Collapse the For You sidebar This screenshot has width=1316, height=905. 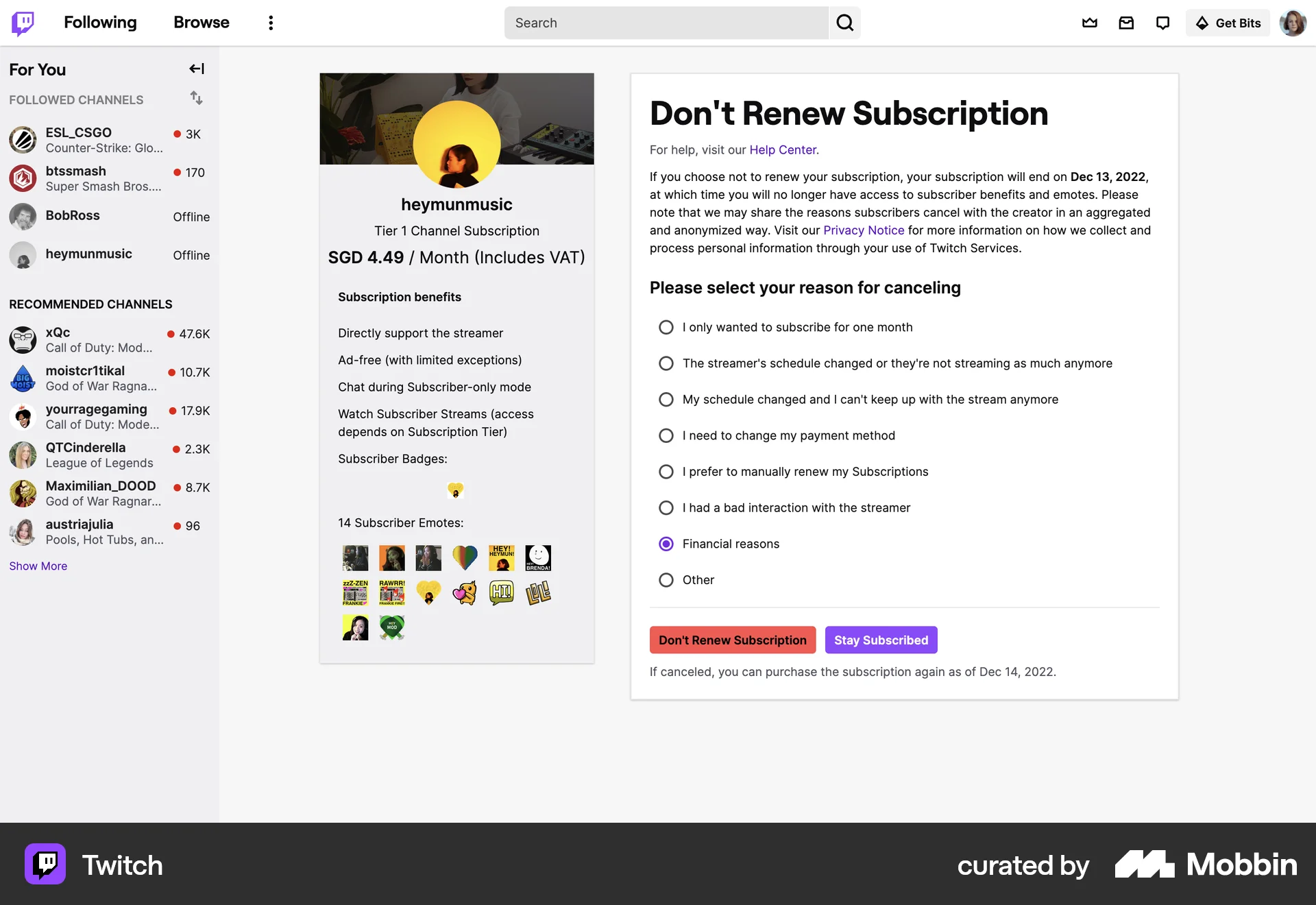point(197,69)
